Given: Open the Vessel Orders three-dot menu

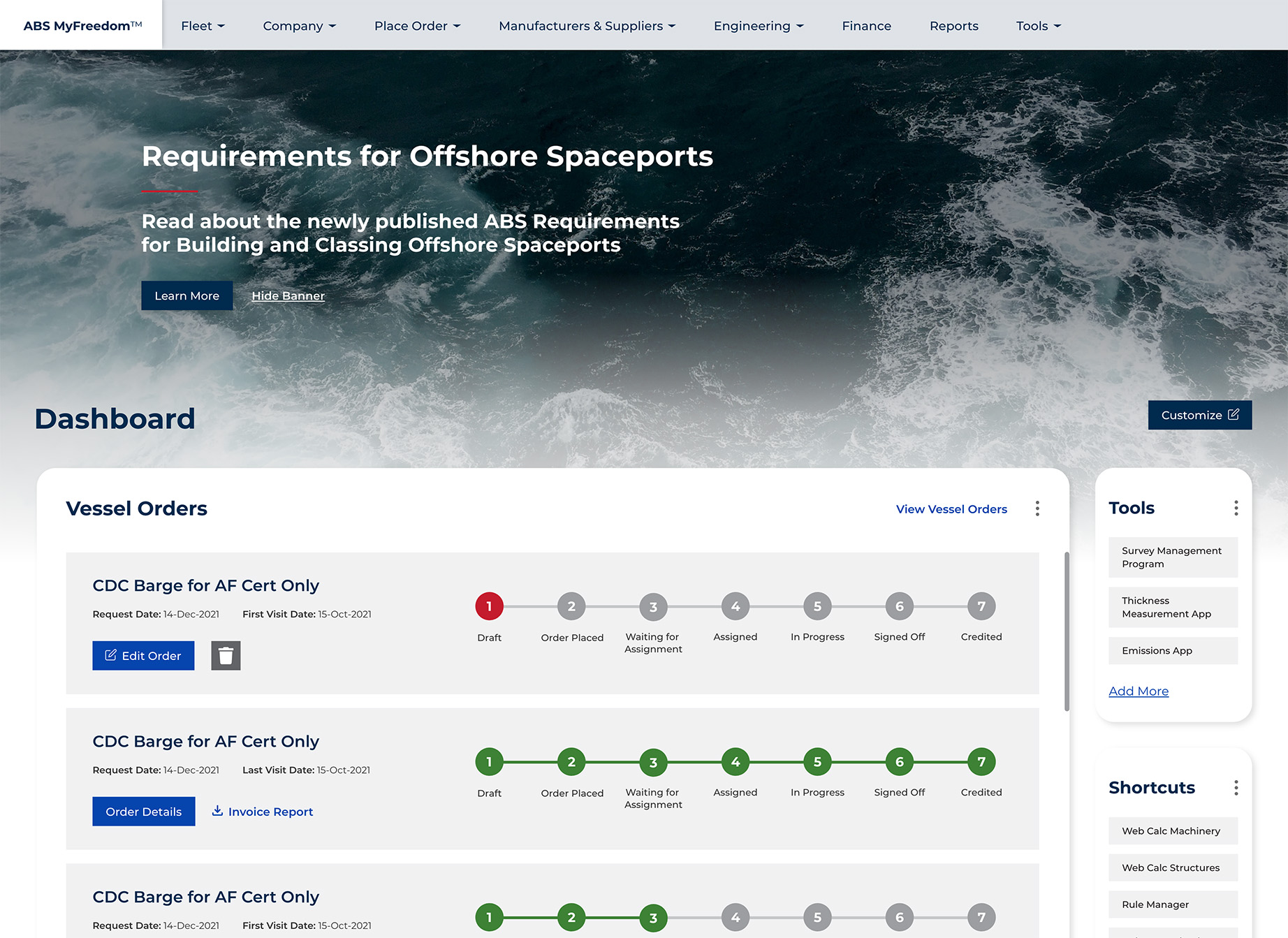Looking at the screenshot, I should [1037, 508].
